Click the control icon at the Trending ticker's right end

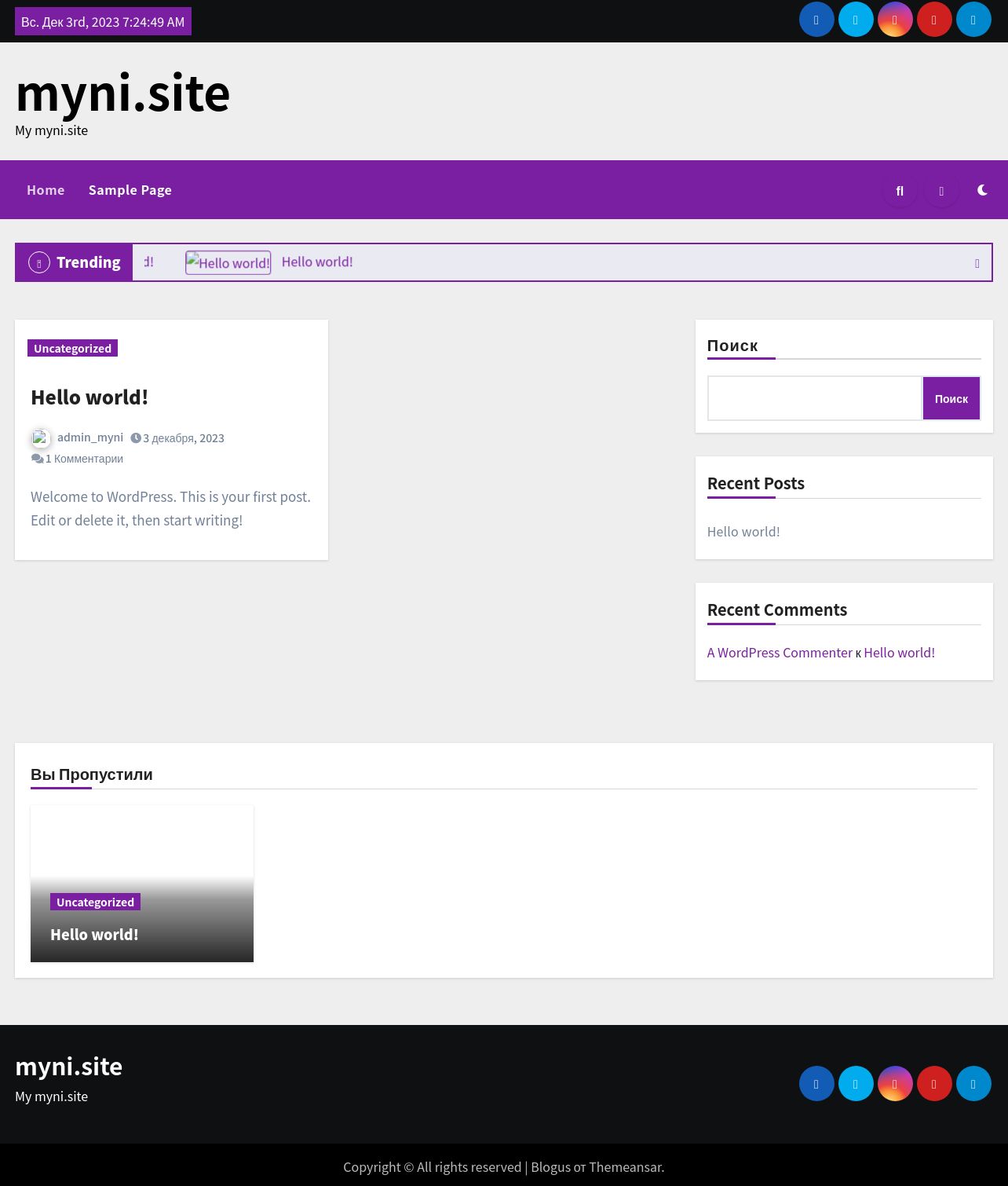[x=977, y=263]
